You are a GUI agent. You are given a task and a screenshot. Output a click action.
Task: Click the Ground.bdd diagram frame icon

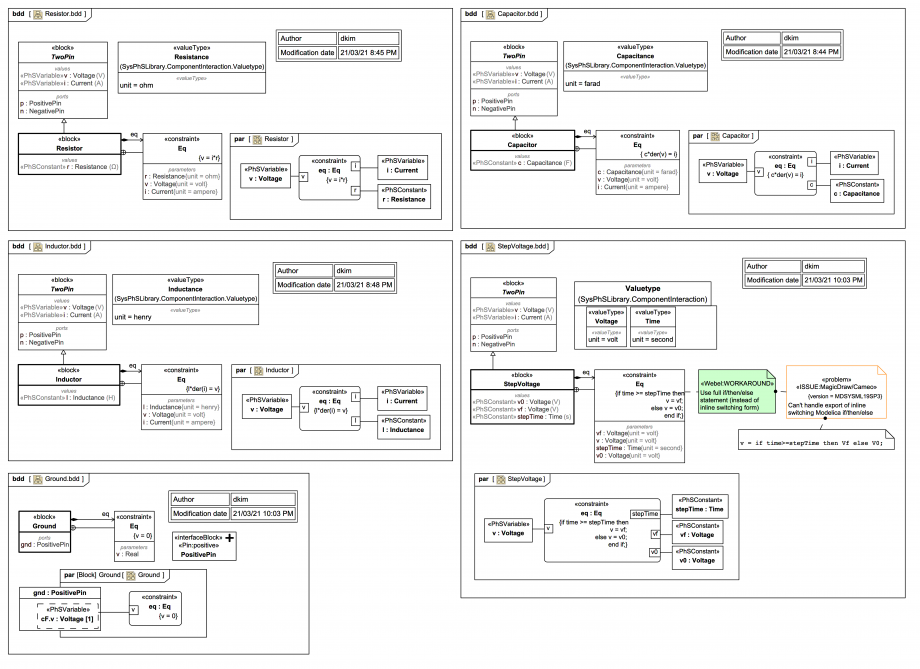[39, 478]
